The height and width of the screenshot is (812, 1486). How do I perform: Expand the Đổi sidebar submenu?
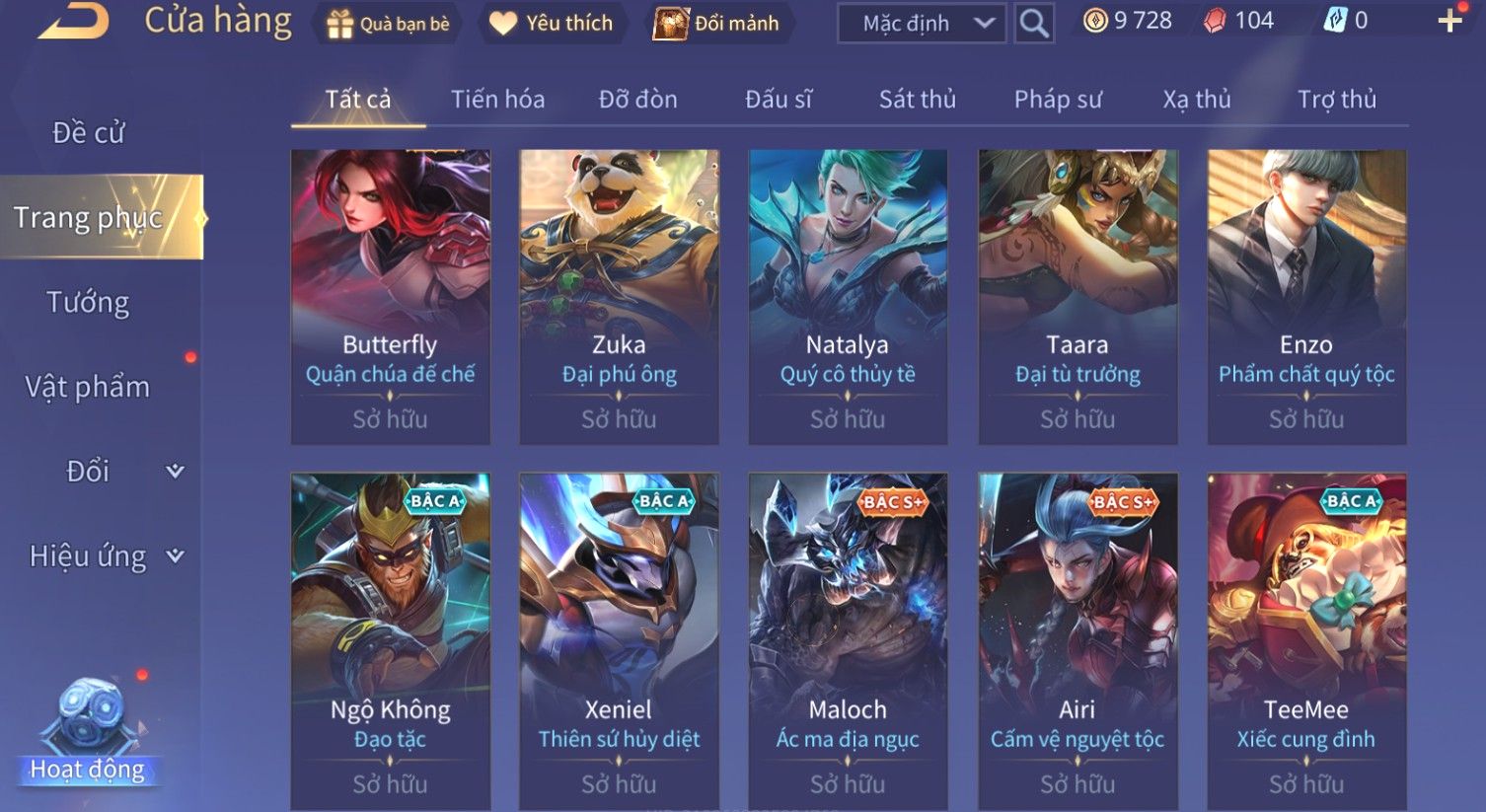click(x=175, y=471)
